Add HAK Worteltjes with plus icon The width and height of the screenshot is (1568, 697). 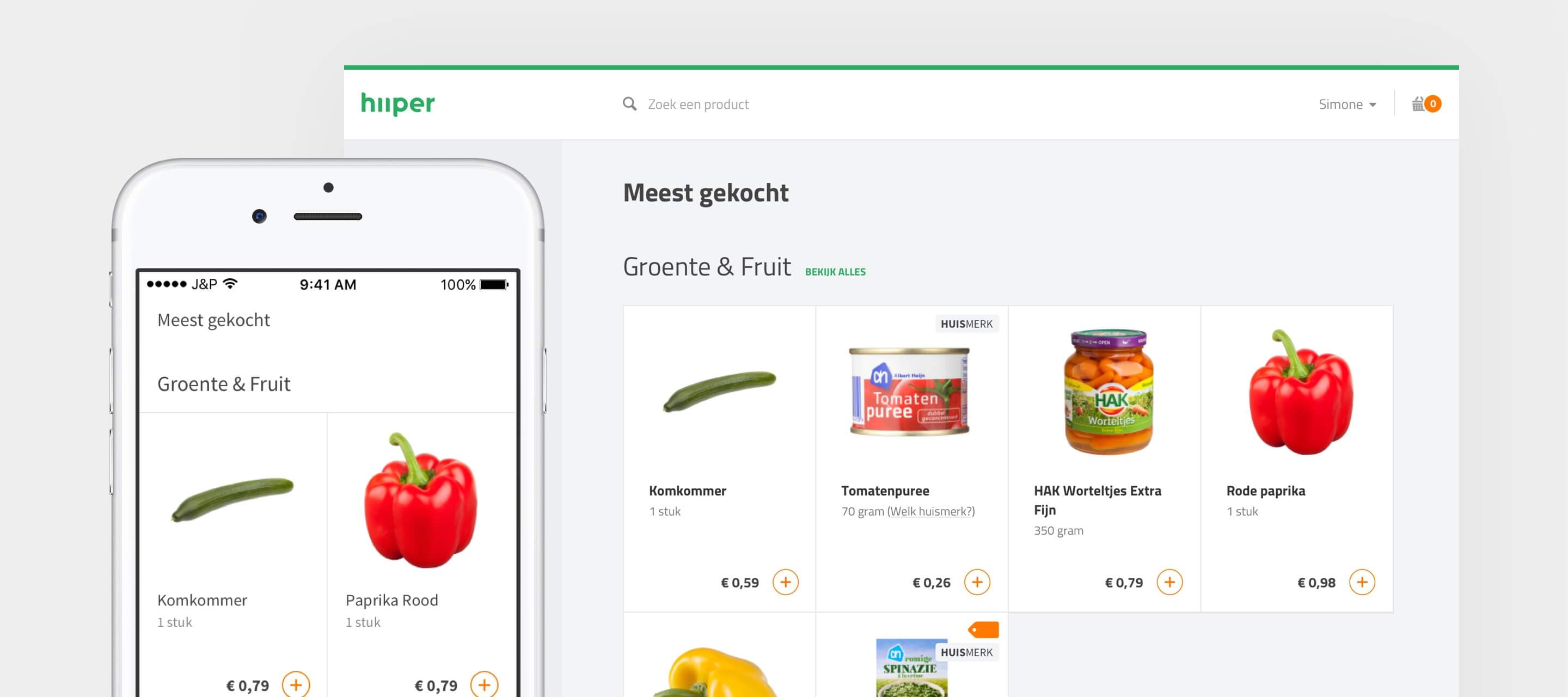[x=1169, y=583]
